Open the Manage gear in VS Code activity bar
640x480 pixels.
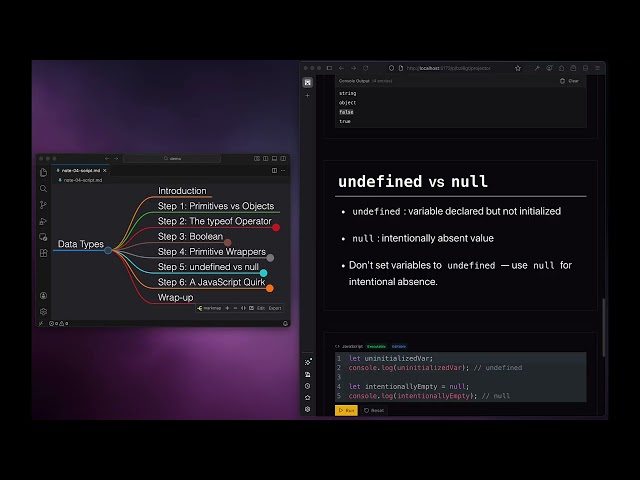[43, 311]
